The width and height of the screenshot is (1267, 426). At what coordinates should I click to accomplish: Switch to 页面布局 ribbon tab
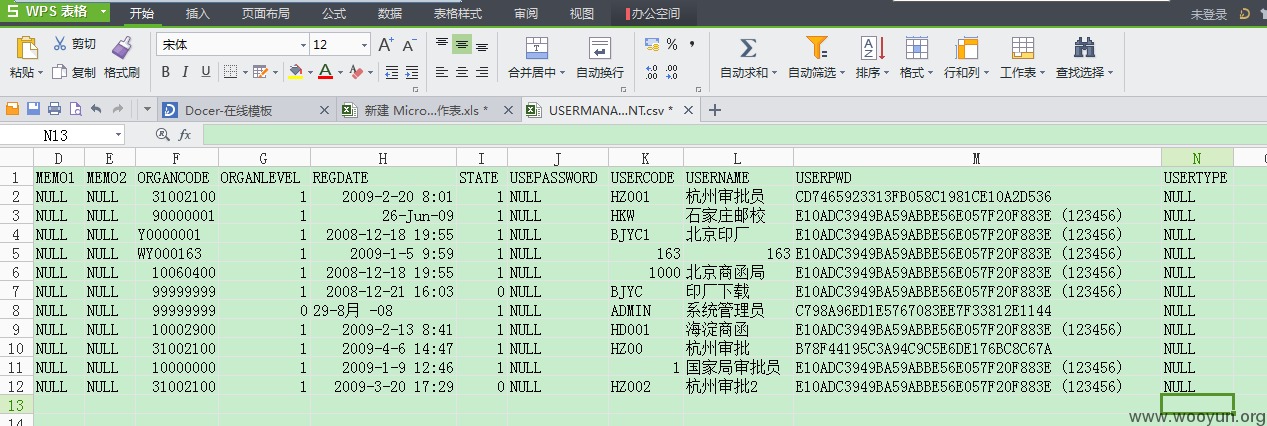click(x=266, y=14)
